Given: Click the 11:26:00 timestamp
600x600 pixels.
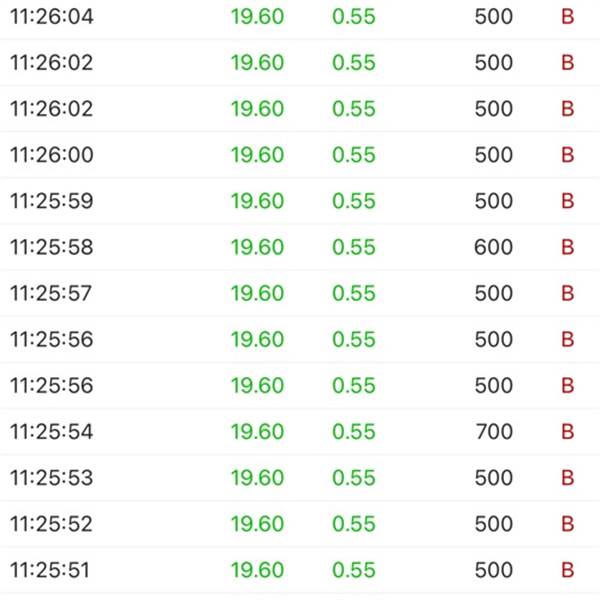Looking at the screenshot, I should (x=52, y=155).
